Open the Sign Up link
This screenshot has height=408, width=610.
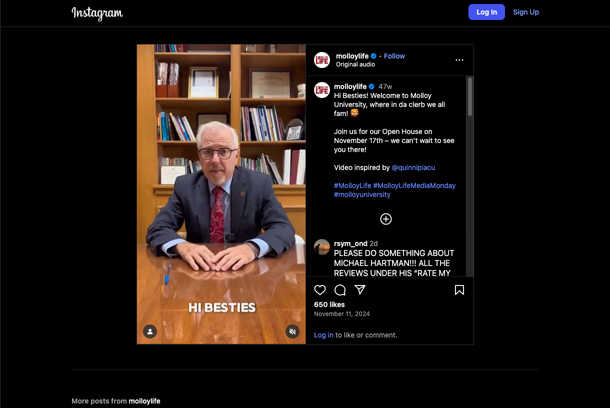[x=526, y=12]
